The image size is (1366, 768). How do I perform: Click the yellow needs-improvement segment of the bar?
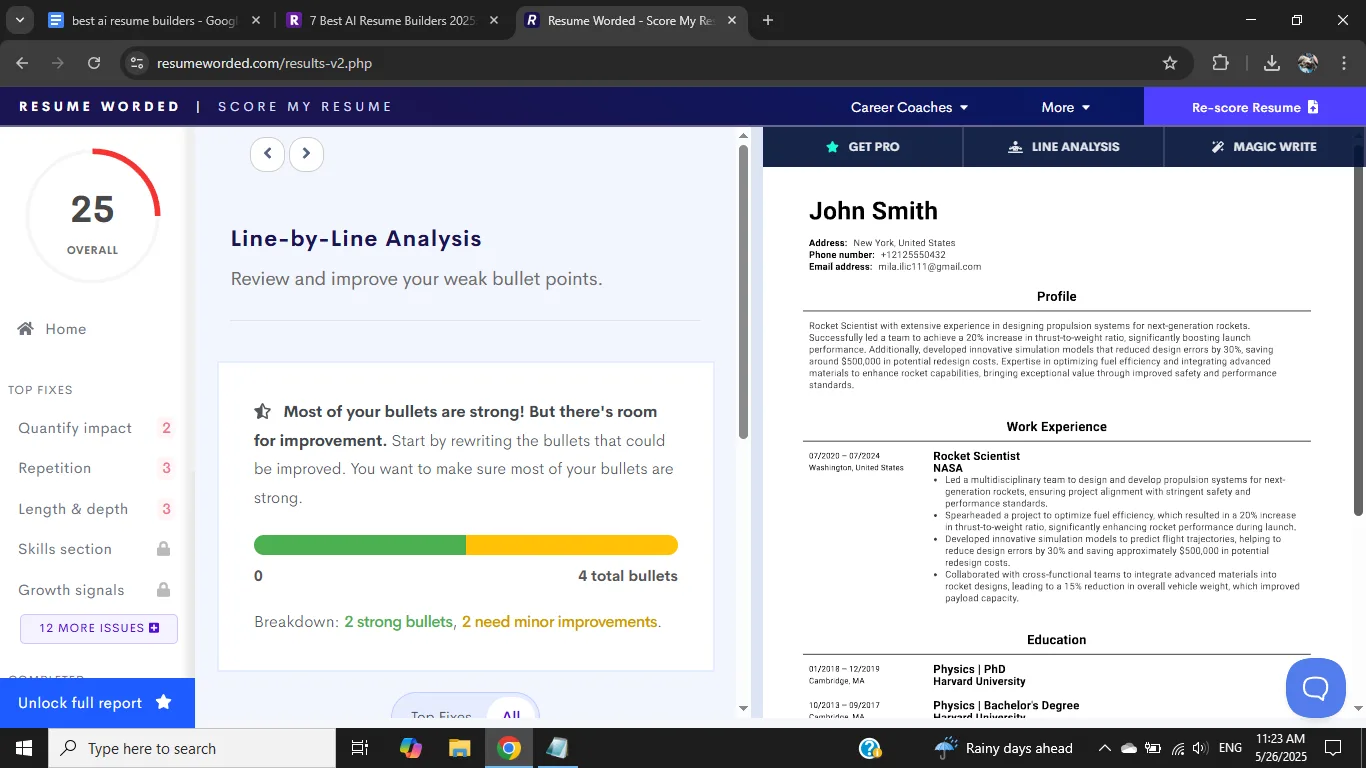(572, 545)
